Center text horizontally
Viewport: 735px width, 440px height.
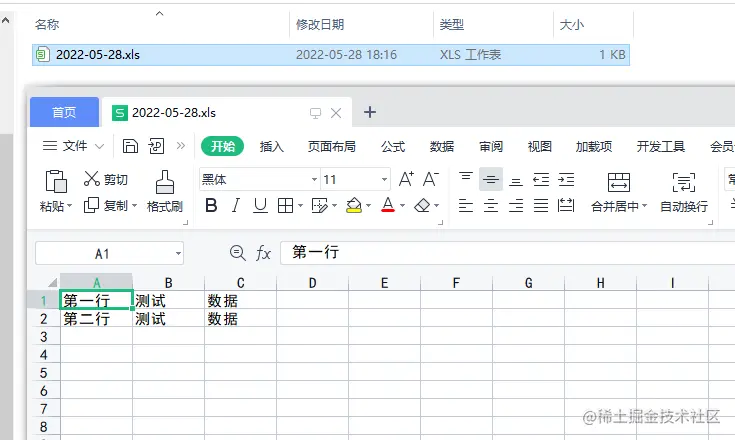491,205
